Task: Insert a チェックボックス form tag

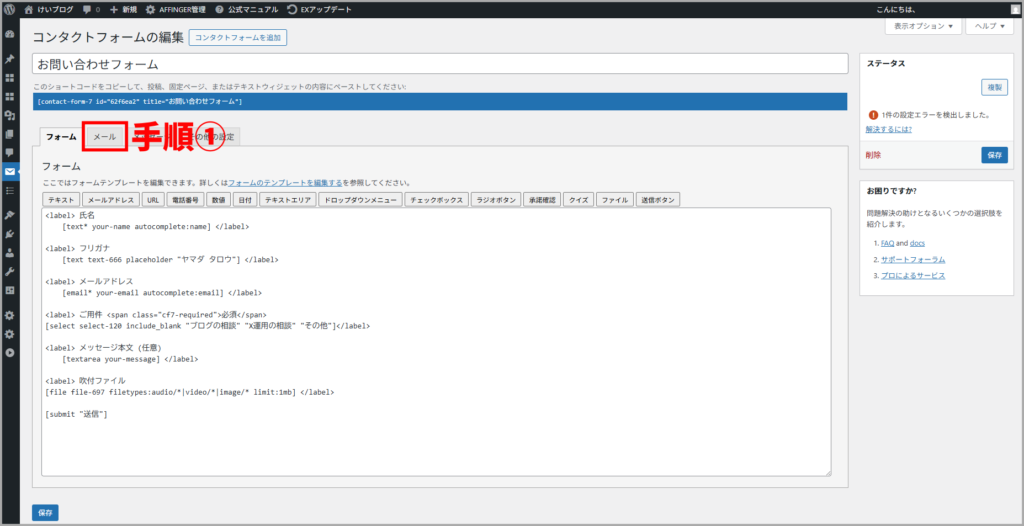Action: tap(435, 200)
